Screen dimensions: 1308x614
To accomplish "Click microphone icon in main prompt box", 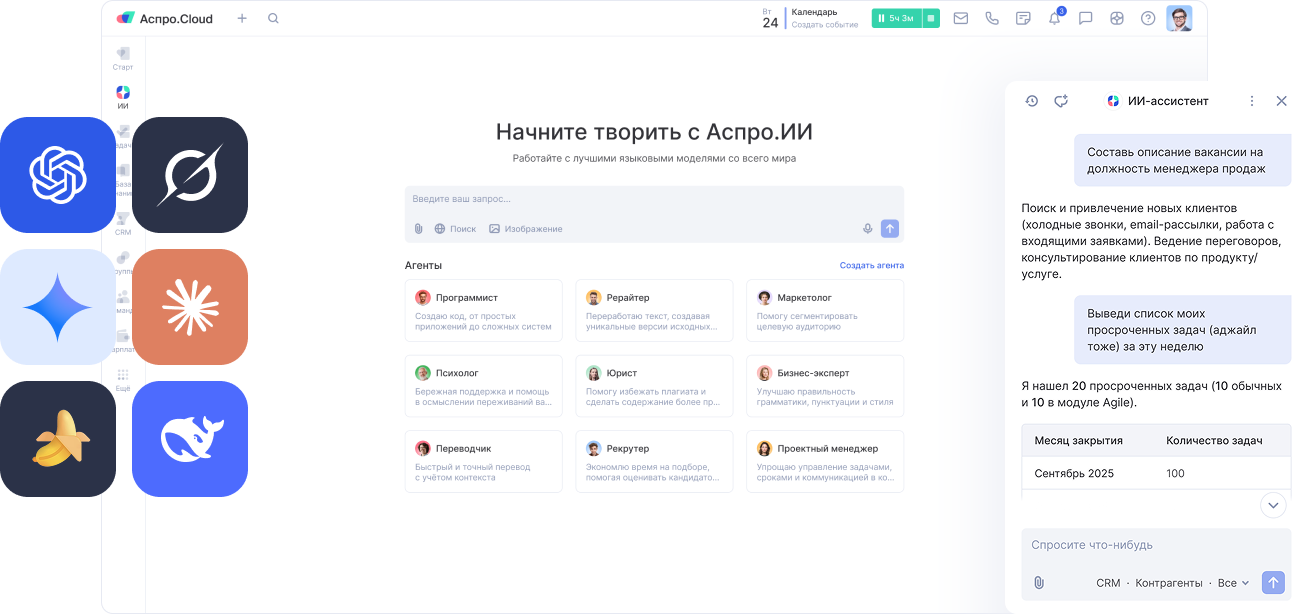I will coord(868,229).
